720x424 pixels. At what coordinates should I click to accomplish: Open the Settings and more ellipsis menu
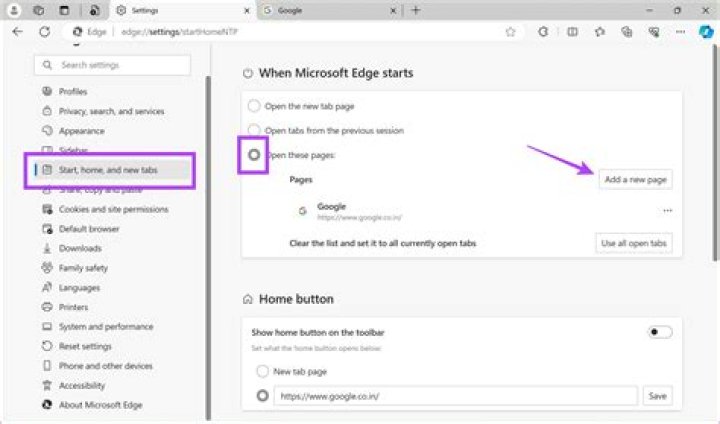681,32
